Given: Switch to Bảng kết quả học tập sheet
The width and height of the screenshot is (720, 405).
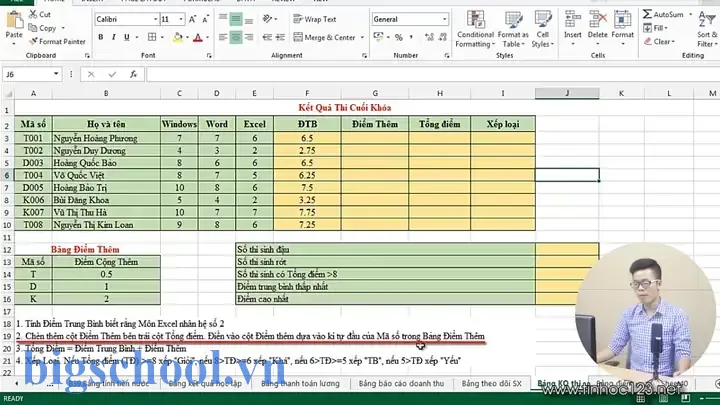Looking at the screenshot, I should [x=205, y=383].
